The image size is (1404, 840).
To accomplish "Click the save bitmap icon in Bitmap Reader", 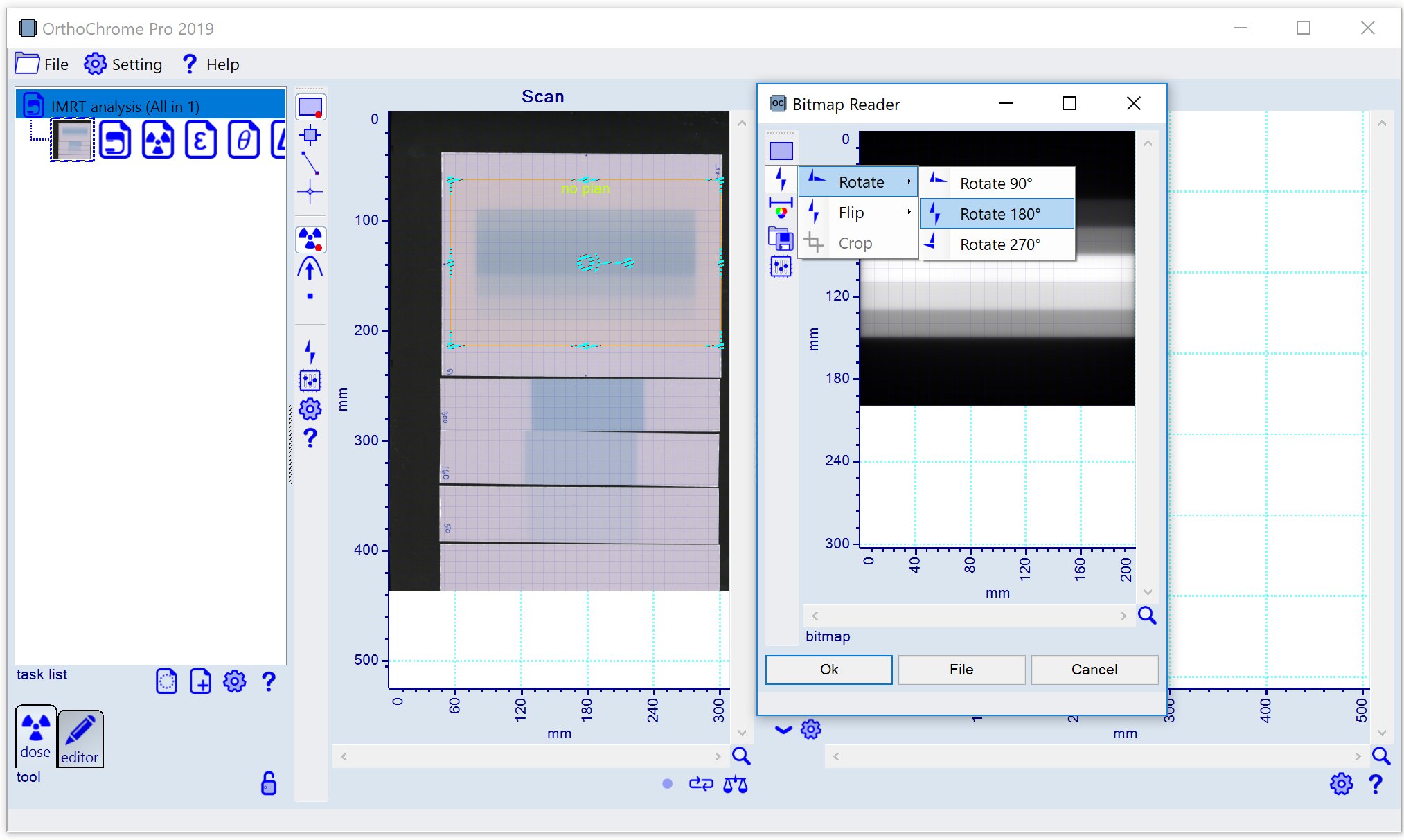I will click(781, 238).
